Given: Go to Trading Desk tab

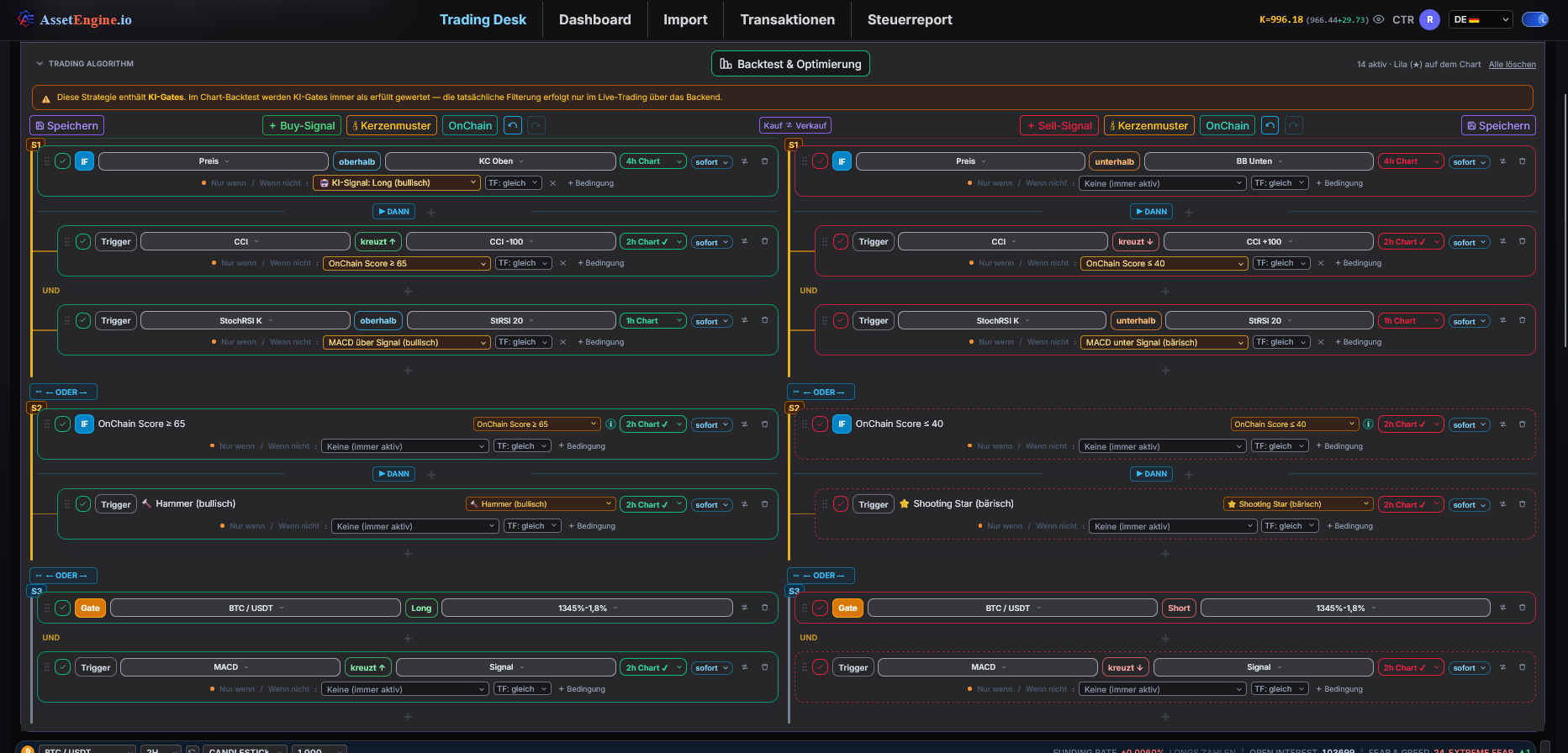Looking at the screenshot, I should (x=483, y=19).
